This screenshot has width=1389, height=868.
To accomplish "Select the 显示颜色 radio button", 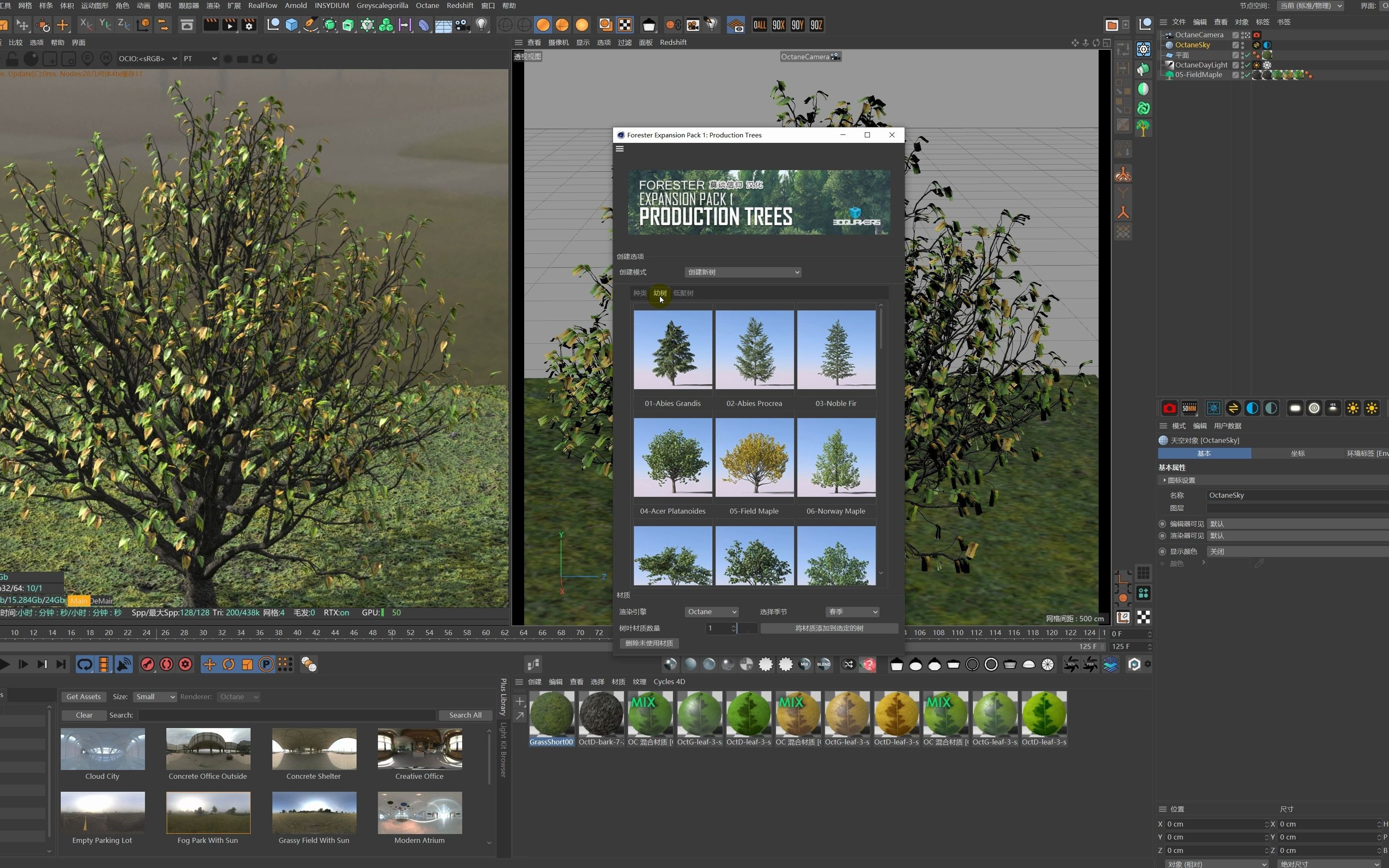I will coord(1162,551).
